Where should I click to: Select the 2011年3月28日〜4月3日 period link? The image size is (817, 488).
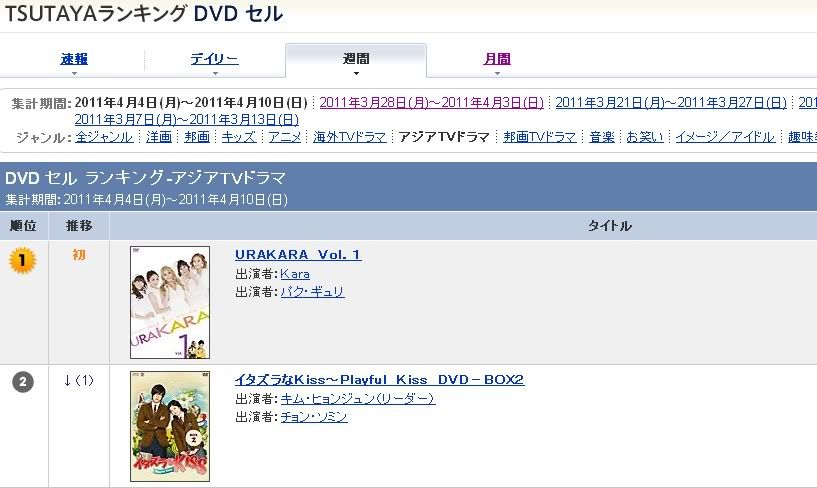click(431, 103)
